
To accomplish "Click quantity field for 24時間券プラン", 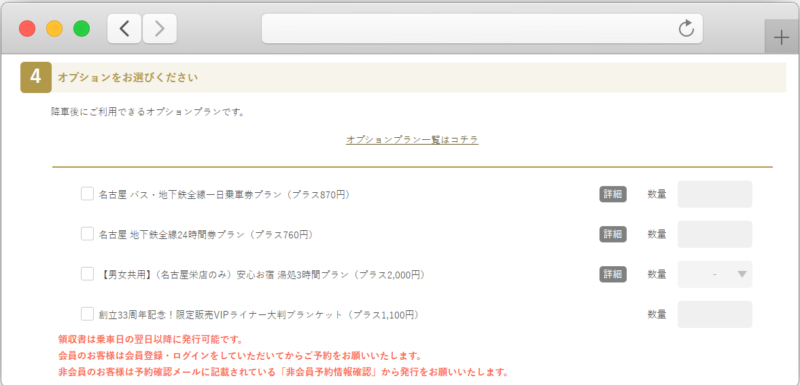I will click(x=715, y=234).
